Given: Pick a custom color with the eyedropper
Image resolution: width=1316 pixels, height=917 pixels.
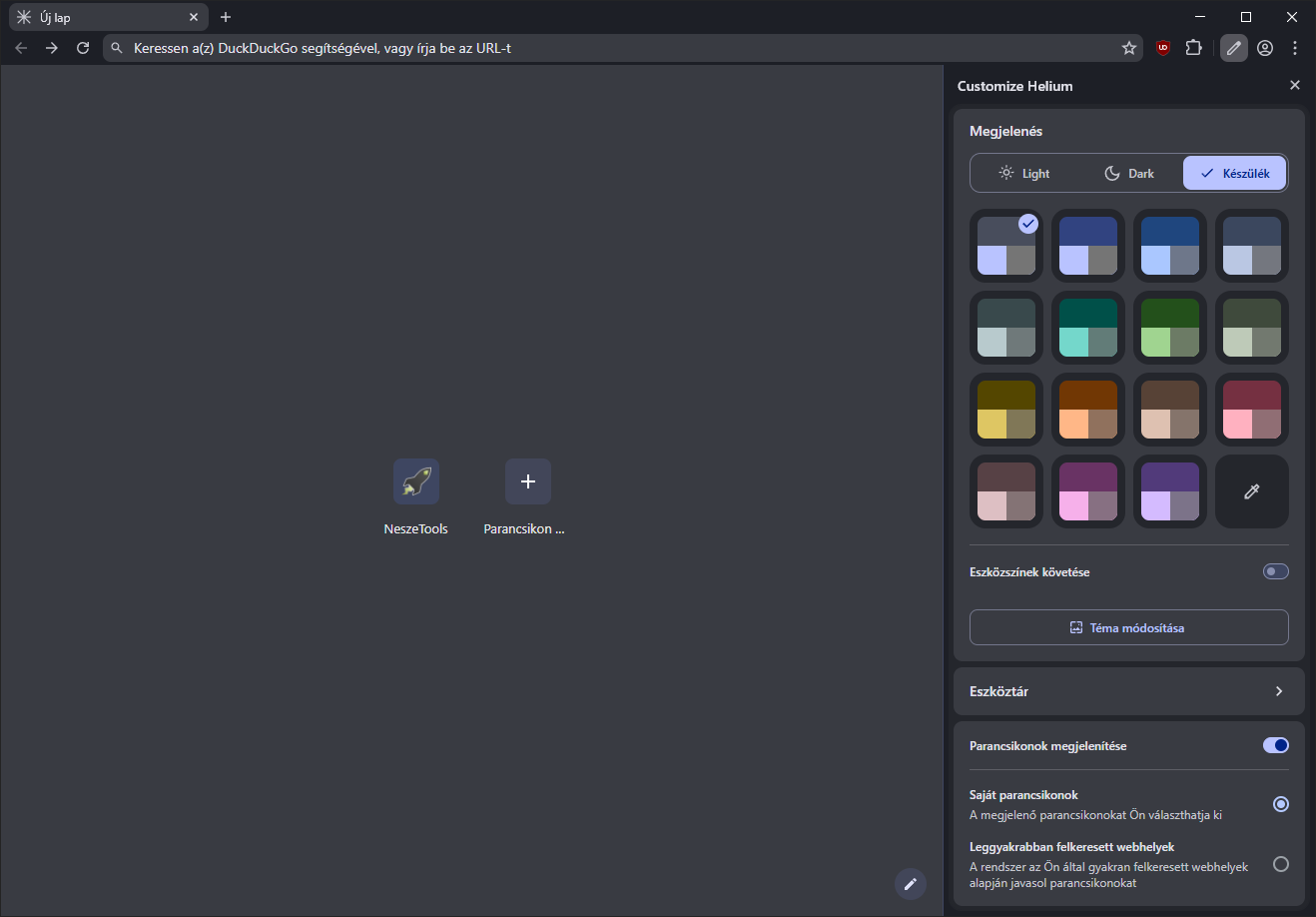Looking at the screenshot, I should (1251, 491).
